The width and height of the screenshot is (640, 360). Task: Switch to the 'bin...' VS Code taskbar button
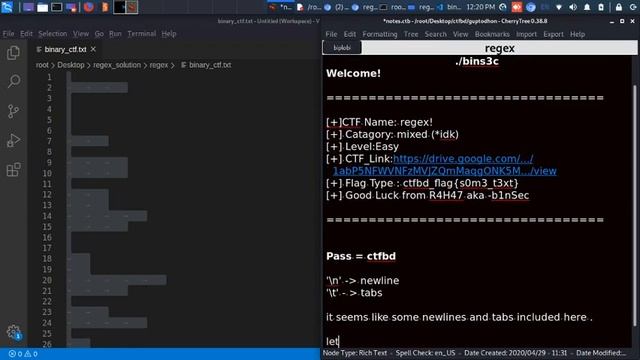[449, 7]
